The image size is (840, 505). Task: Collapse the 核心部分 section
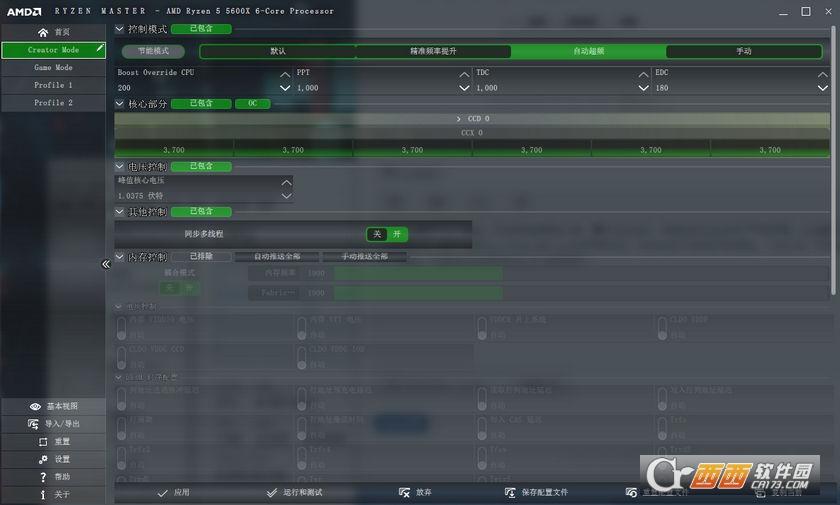[x=119, y=103]
